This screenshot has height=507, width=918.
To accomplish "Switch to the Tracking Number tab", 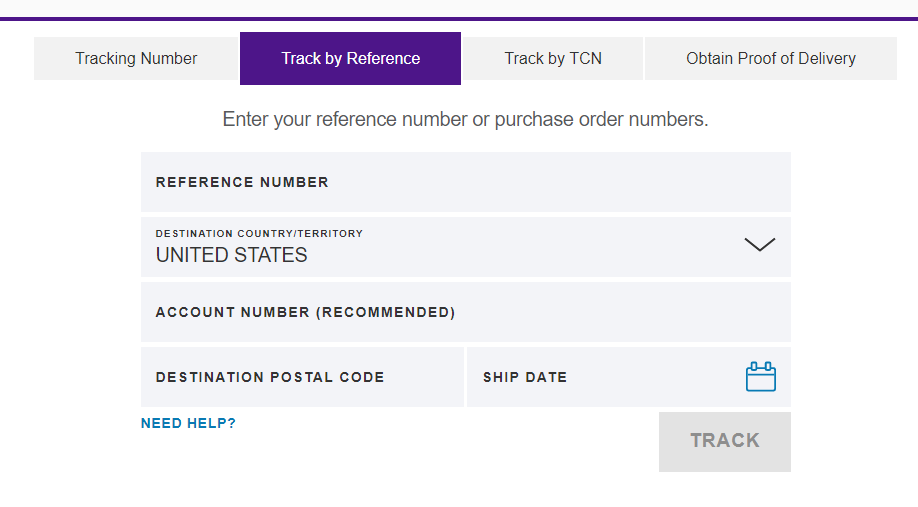I will click(x=136, y=58).
